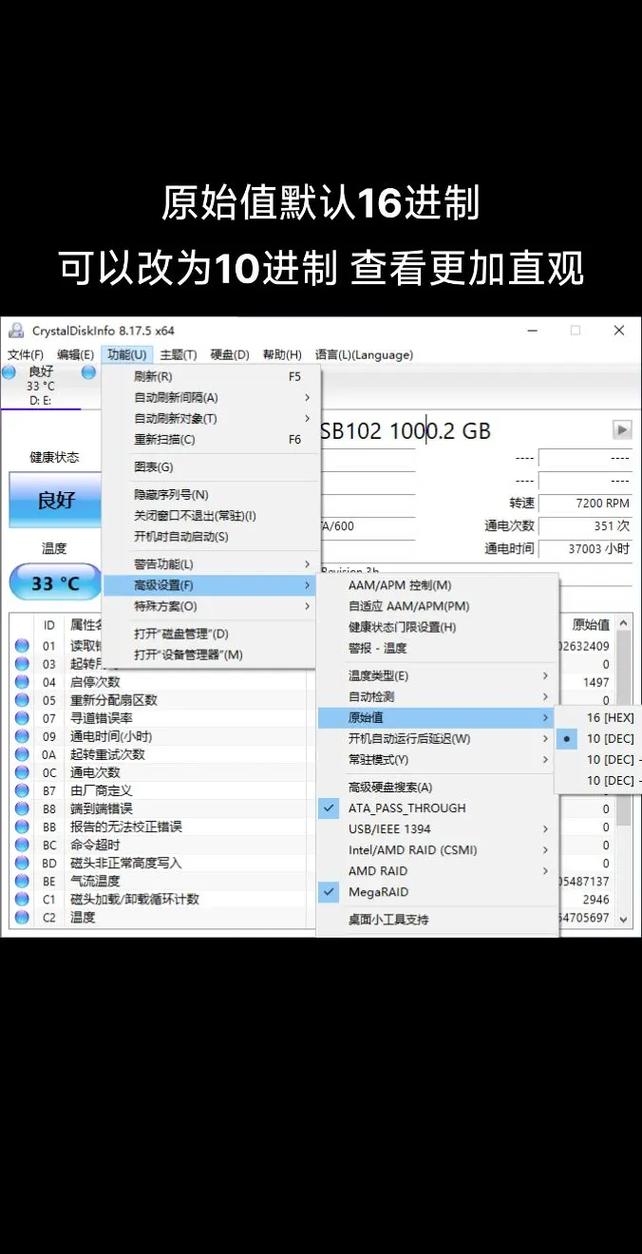Click the status orb in the 起转重试次数 row

click(21, 754)
